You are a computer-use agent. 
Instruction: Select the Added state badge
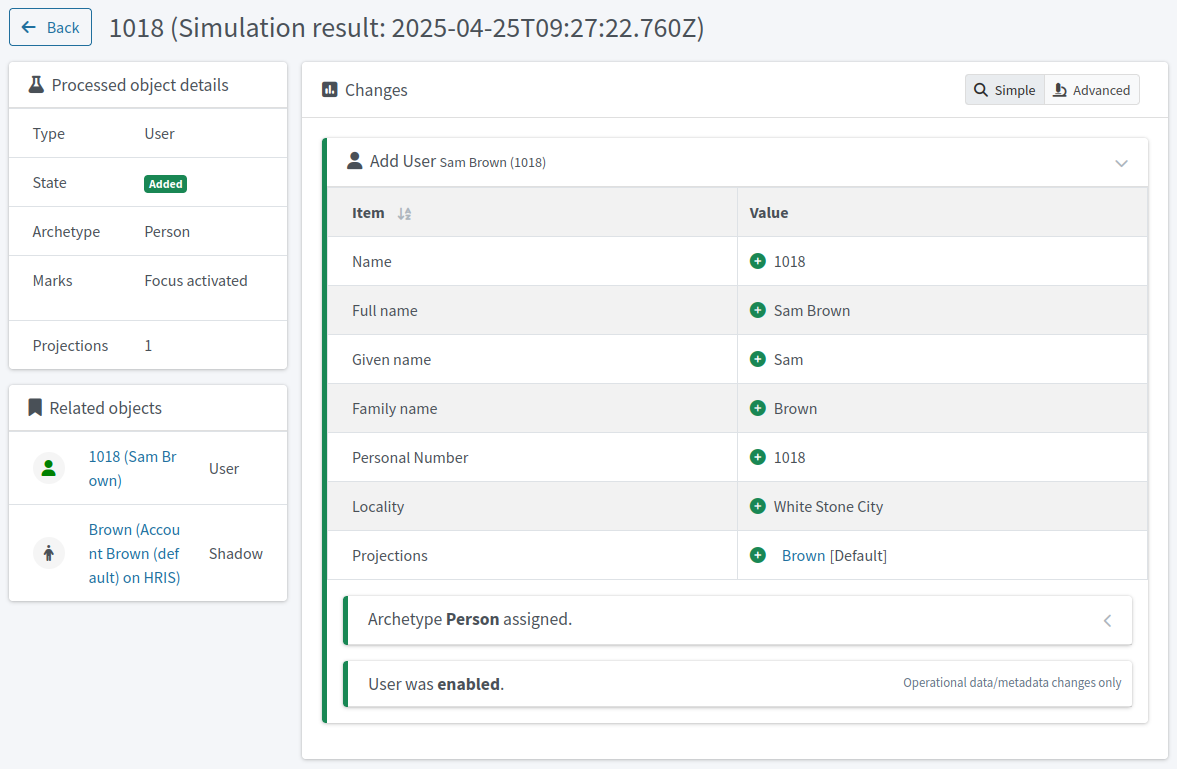coord(165,184)
